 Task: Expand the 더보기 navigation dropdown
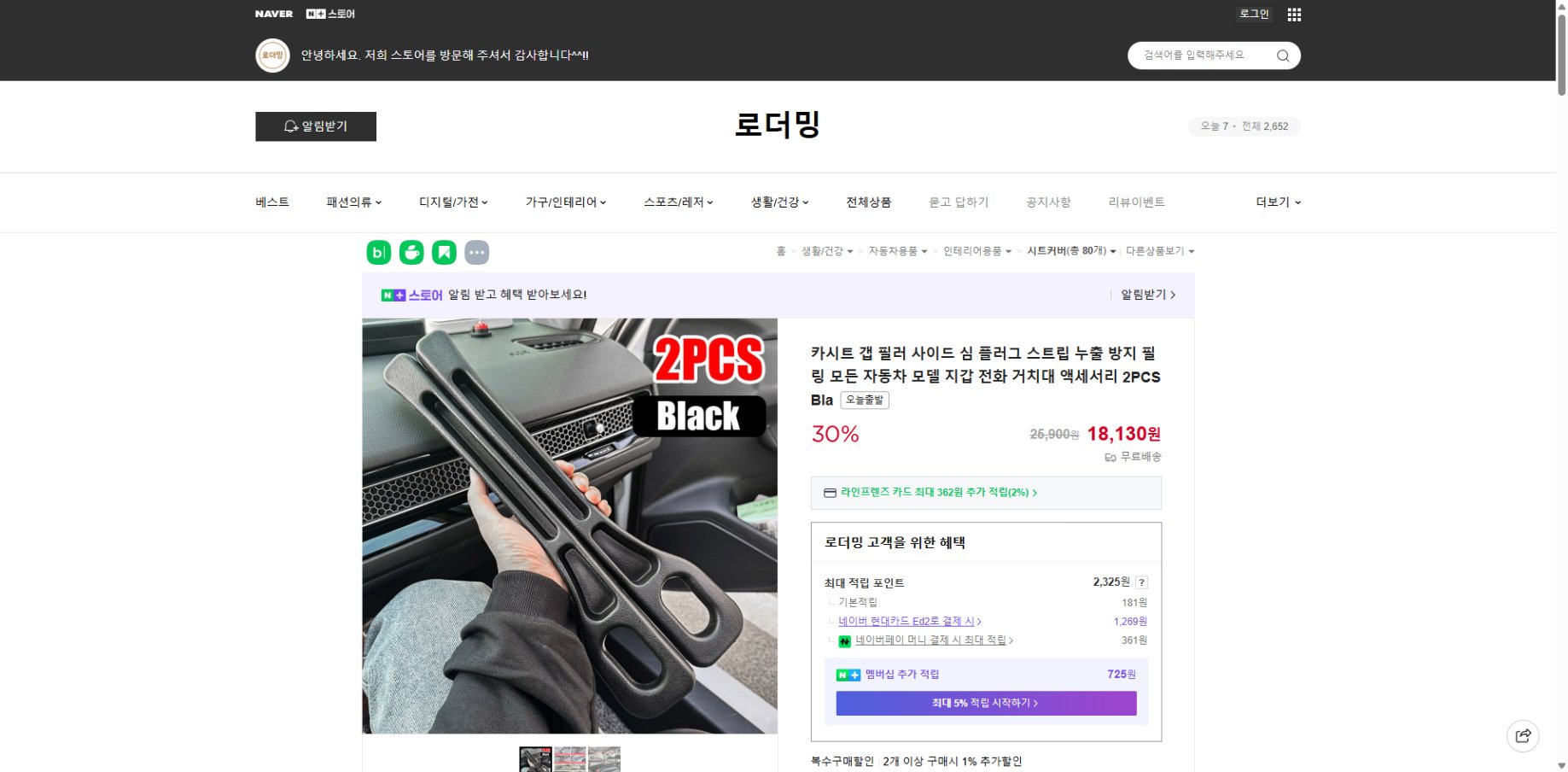(1276, 202)
